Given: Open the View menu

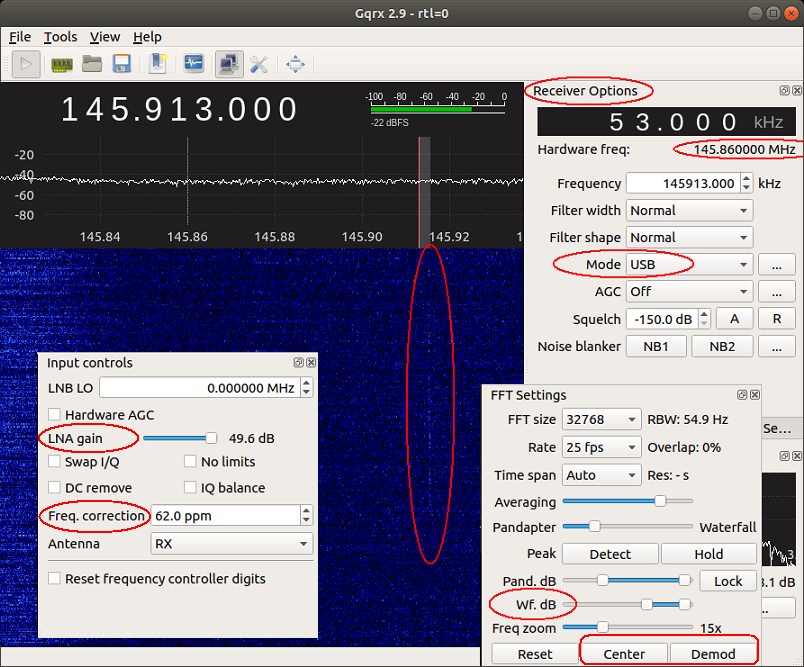Looking at the screenshot, I should pyautogui.click(x=105, y=37).
